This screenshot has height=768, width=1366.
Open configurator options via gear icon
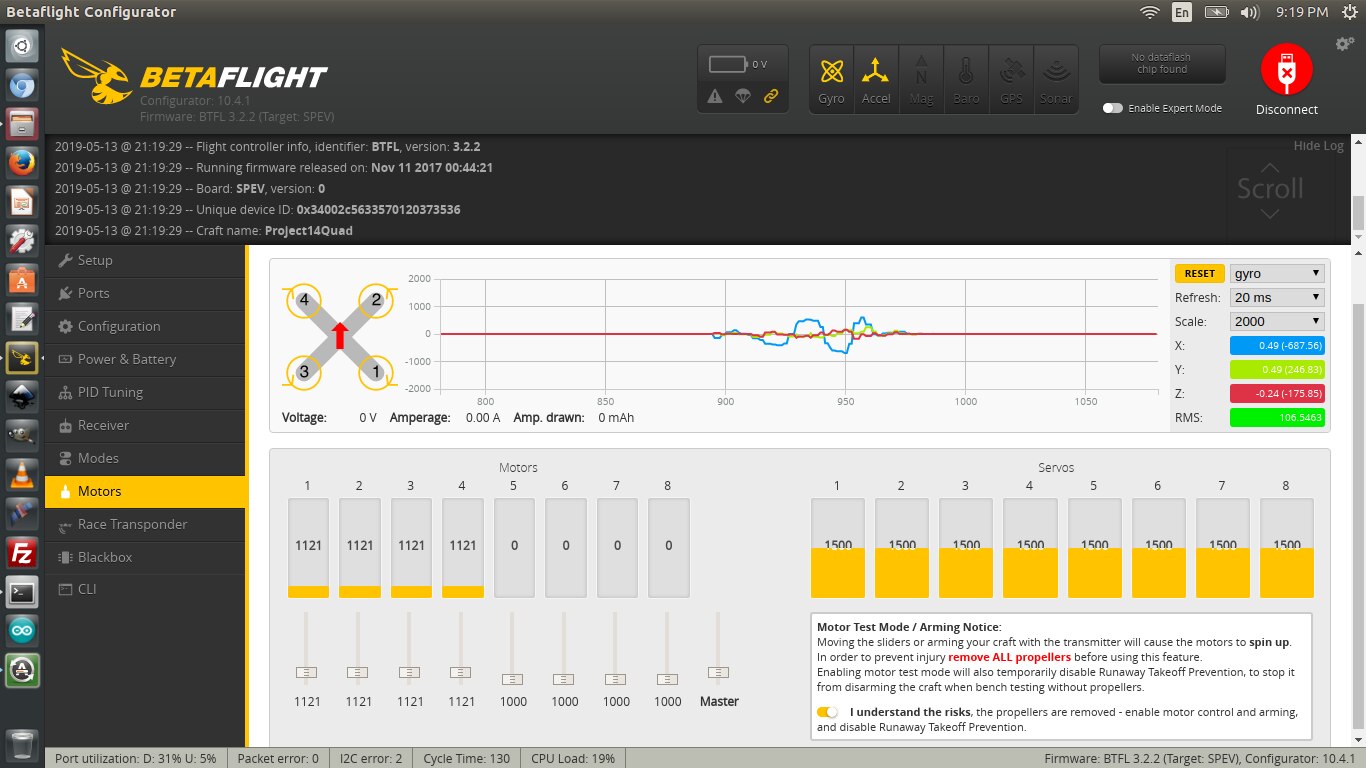tap(1345, 44)
